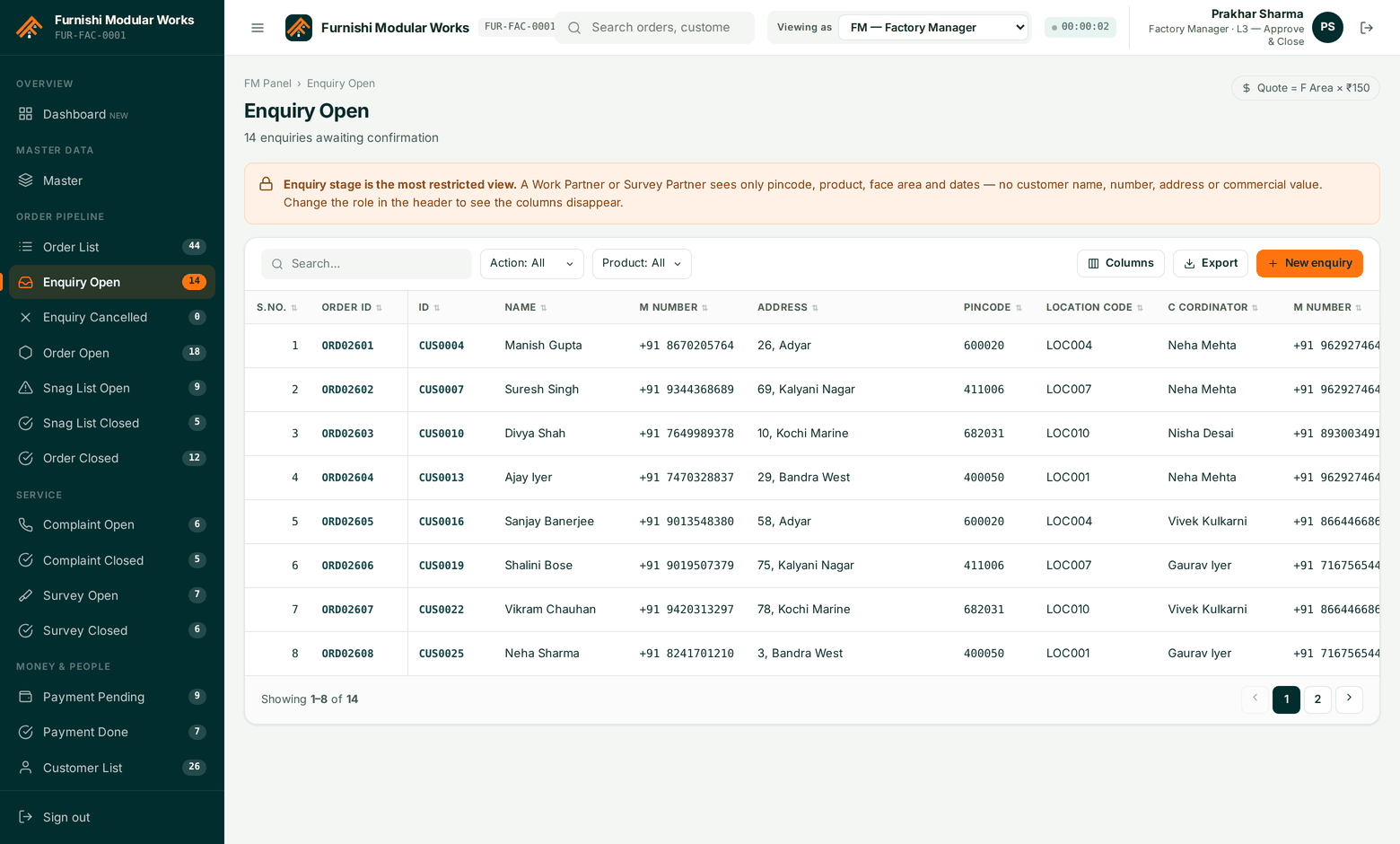Click the lock icon in warning banner
This screenshot has height=844, width=1400.
tap(266, 184)
